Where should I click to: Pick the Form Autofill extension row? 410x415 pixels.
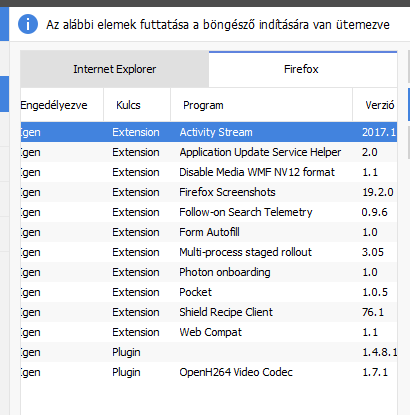(209, 232)
